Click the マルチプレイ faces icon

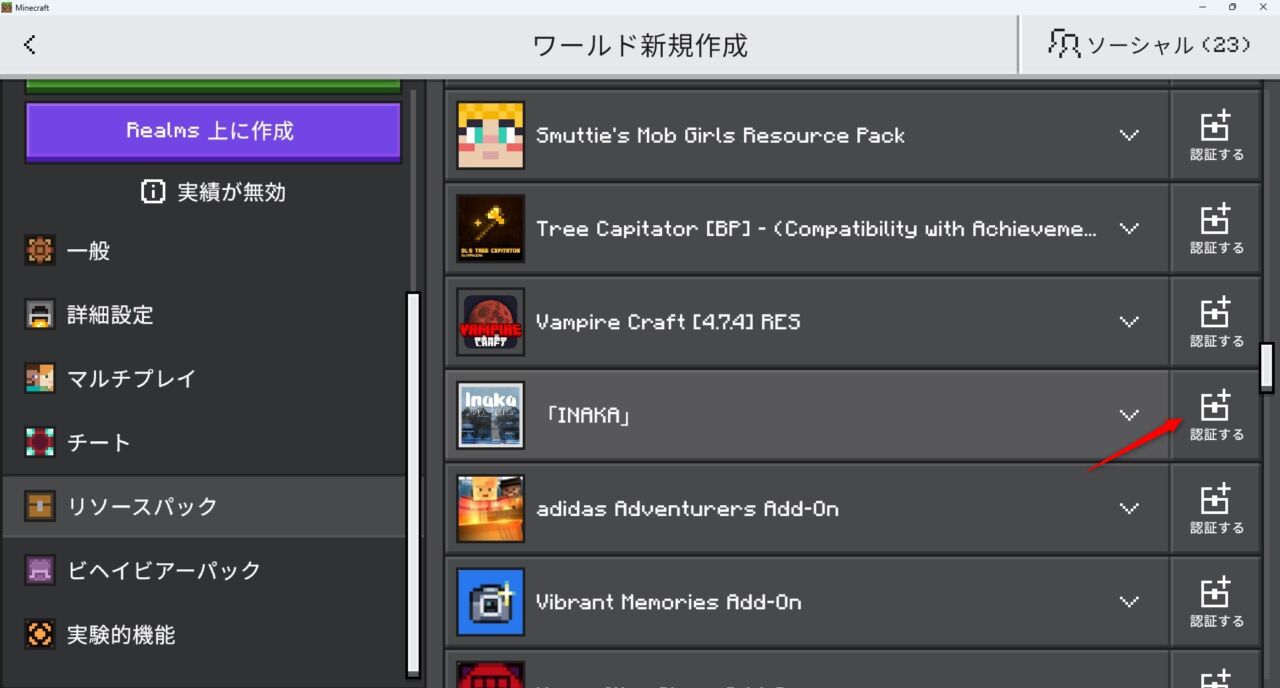[40, 379]
